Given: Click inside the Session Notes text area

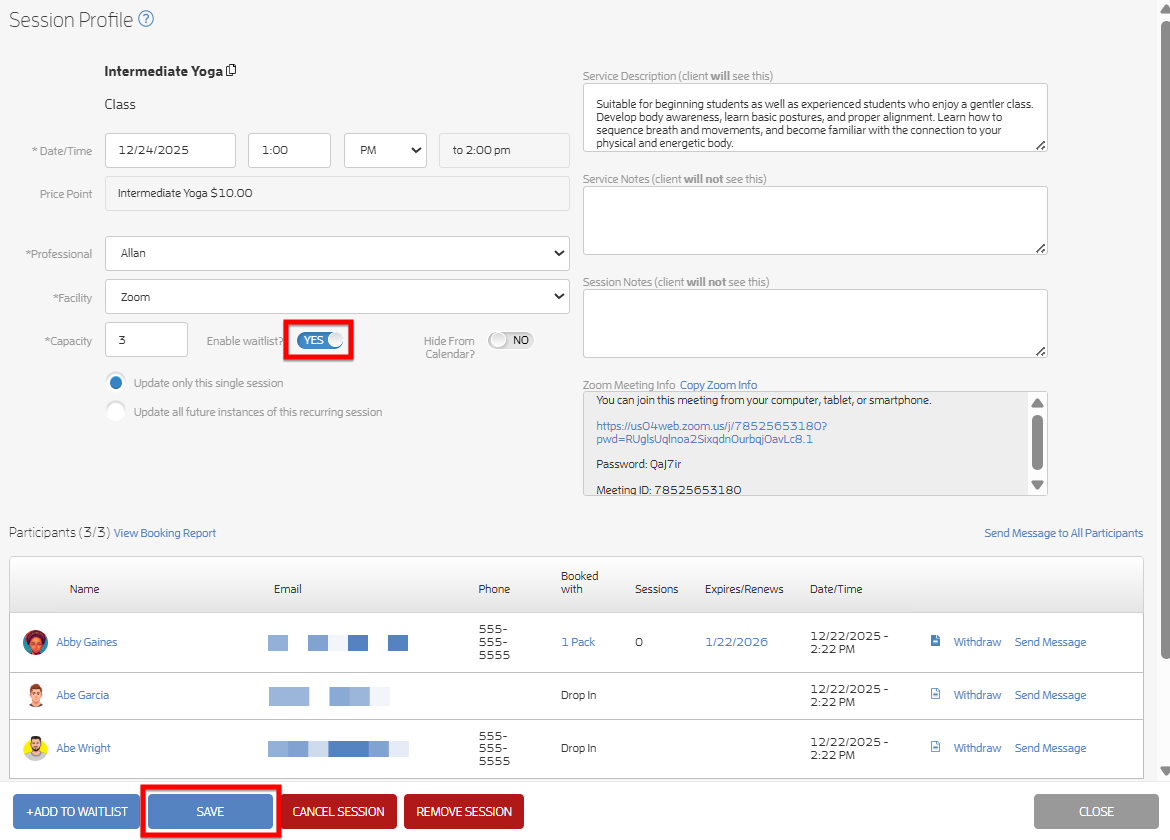Looking at the screenshot, I should (x=815, y=324).
